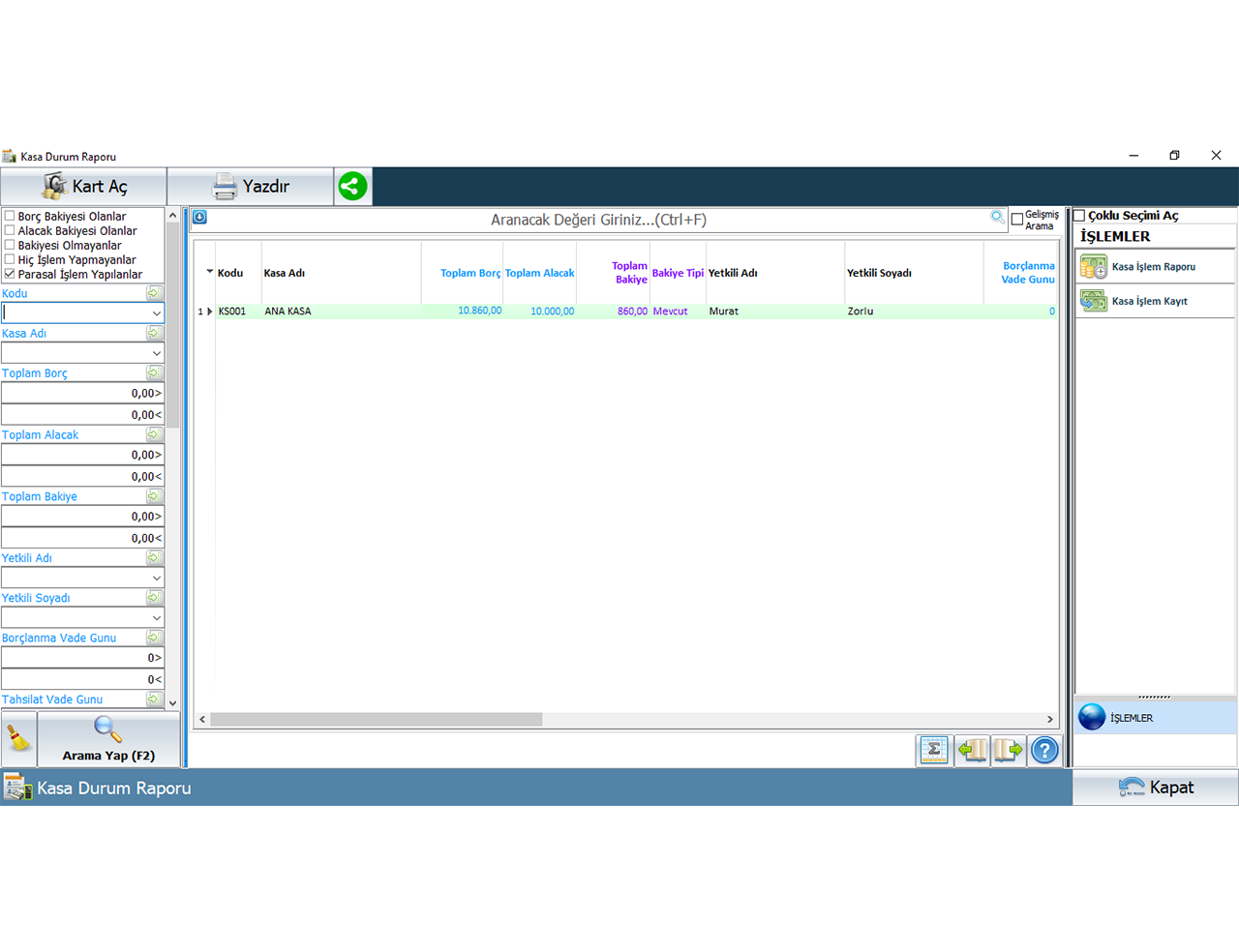Sort by Bakiye Tipi column header
The image size is (1239, 952).
(678, 273)
